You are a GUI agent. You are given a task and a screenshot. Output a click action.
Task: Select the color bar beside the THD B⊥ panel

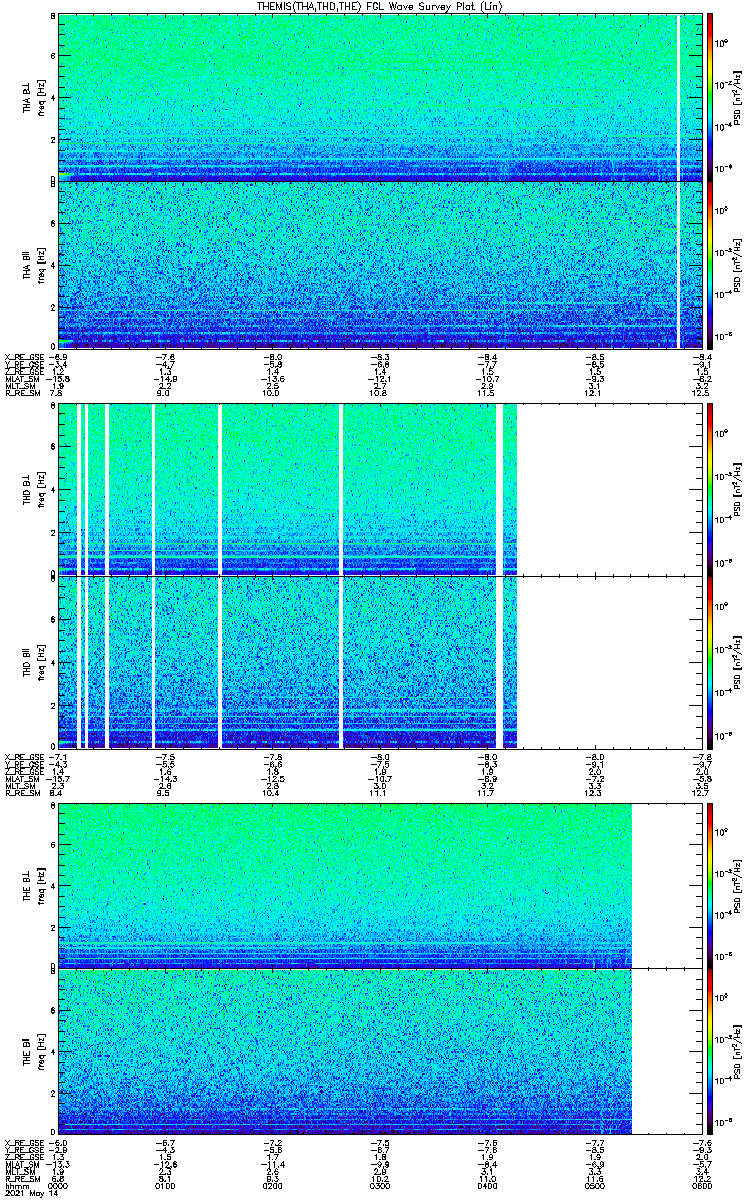click(710, 488)
